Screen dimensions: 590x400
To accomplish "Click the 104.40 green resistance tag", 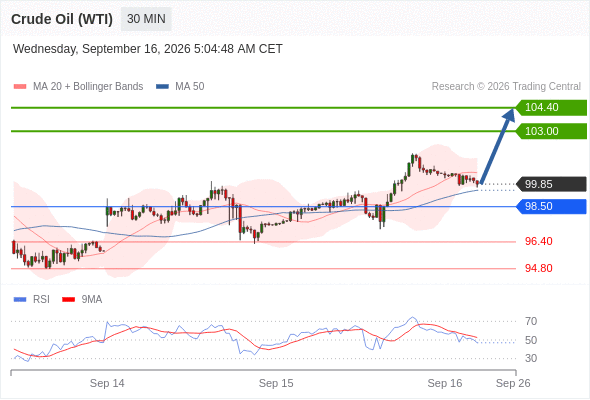I will 551,108.
